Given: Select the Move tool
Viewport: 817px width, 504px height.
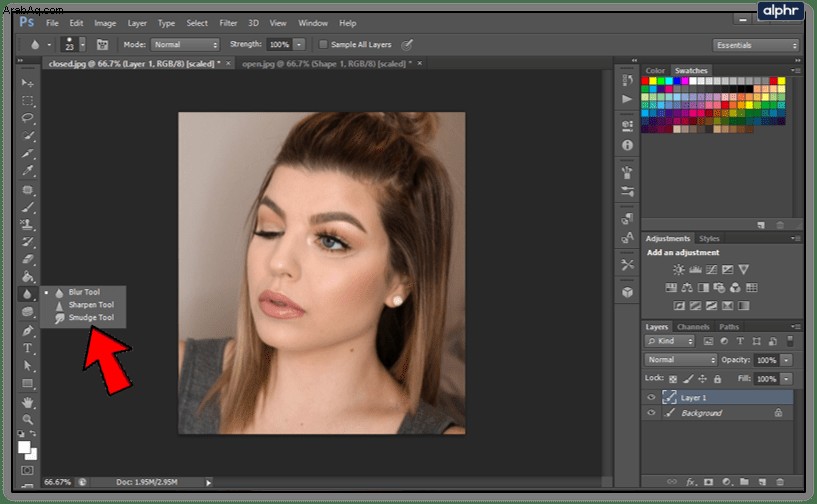Looking at the screenshot, I should 28,83.
